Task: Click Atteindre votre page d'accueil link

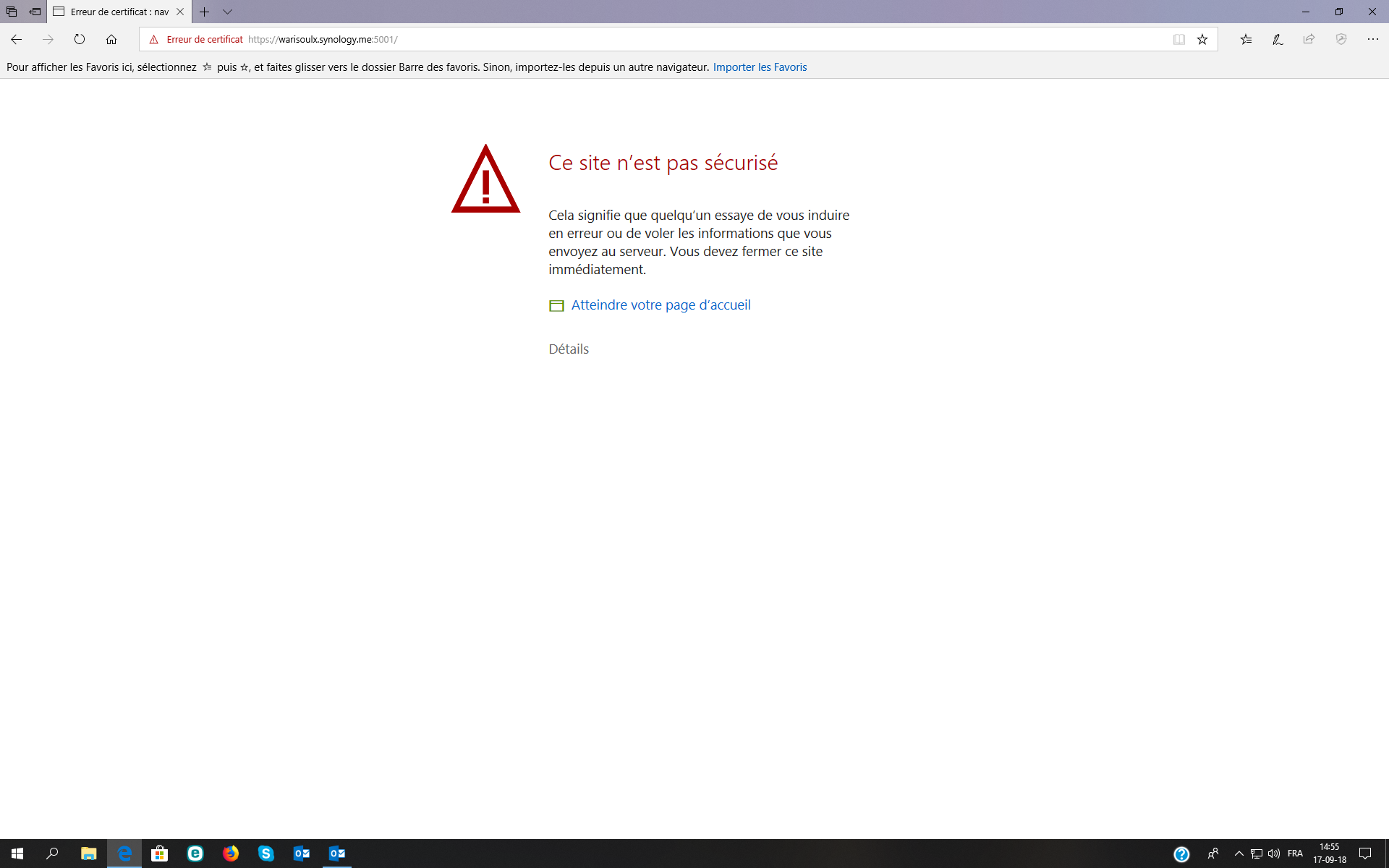Action: [x=660, y=305]
